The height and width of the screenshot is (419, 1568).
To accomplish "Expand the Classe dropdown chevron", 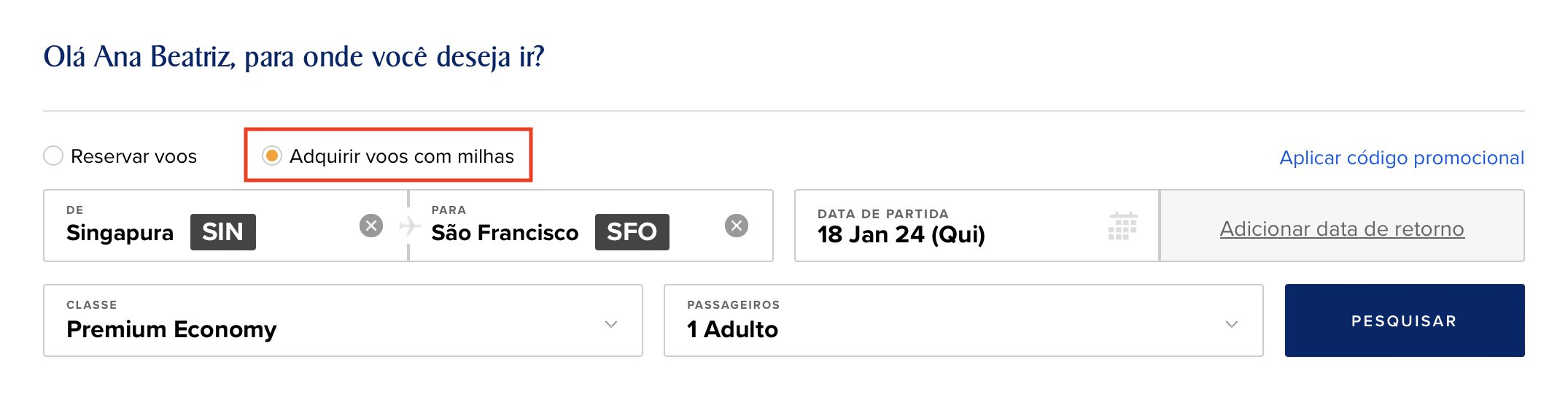I will (x=611, y=324).
